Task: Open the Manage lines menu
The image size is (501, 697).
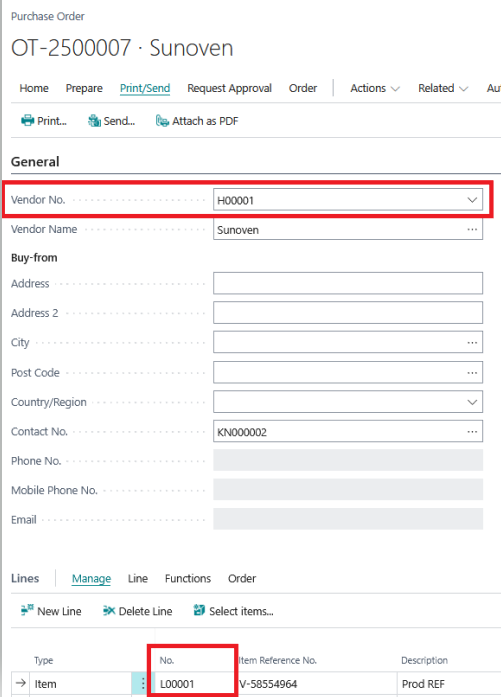Action: [x=91, y=578]
